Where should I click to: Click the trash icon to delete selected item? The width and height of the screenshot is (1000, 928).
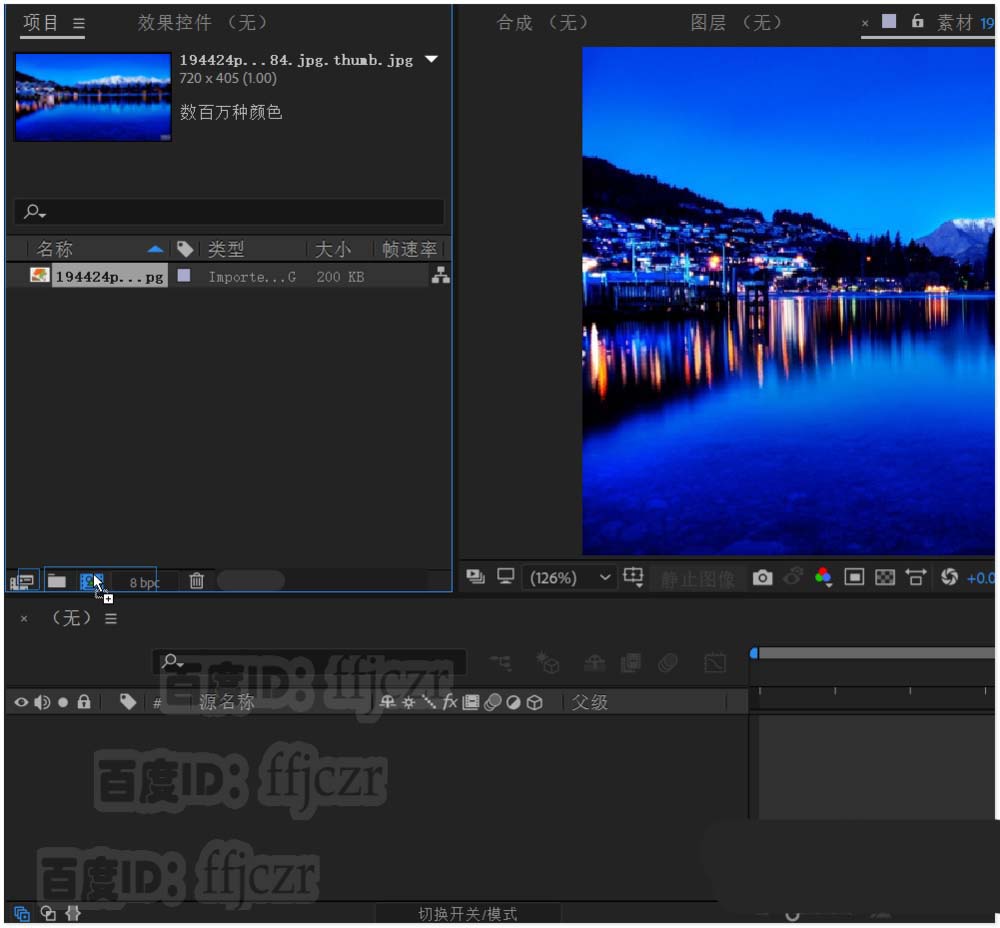point(196,581)
